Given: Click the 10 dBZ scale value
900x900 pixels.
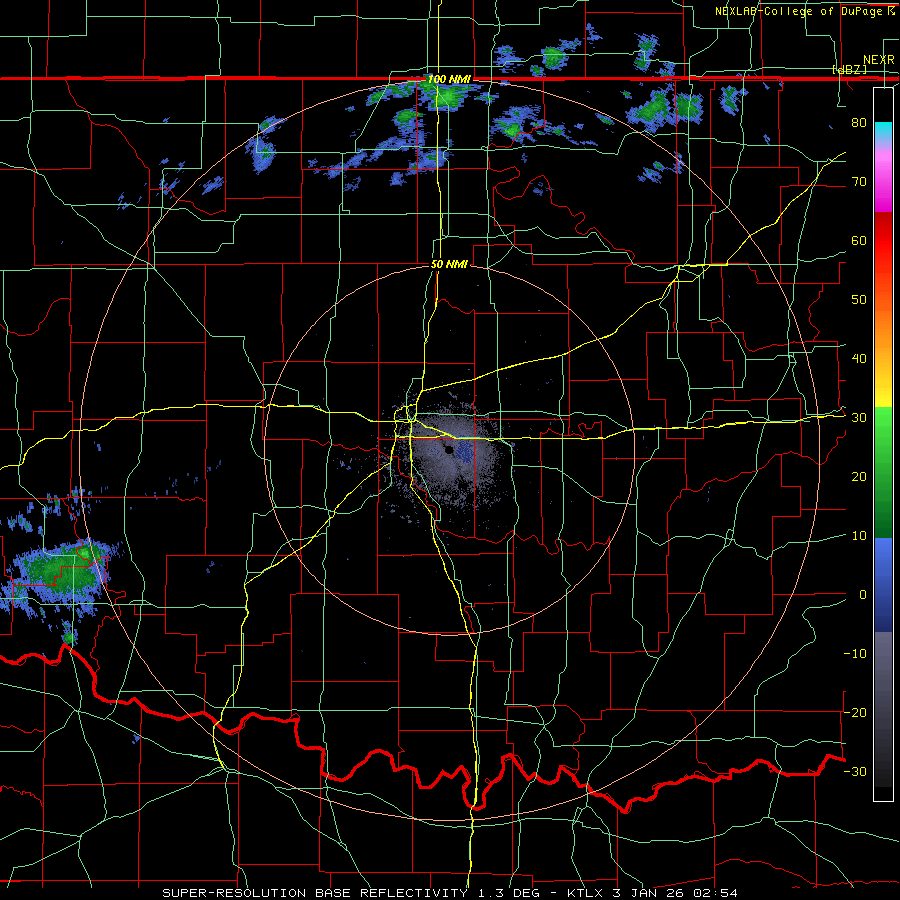Looking at the screenshot, I should (859, 536).
